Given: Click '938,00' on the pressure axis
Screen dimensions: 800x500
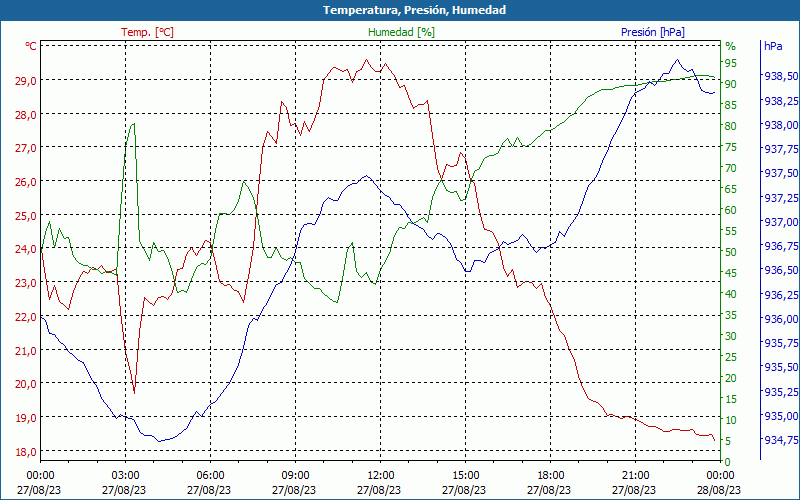Looking at the screenshot, I should point(781,125).
